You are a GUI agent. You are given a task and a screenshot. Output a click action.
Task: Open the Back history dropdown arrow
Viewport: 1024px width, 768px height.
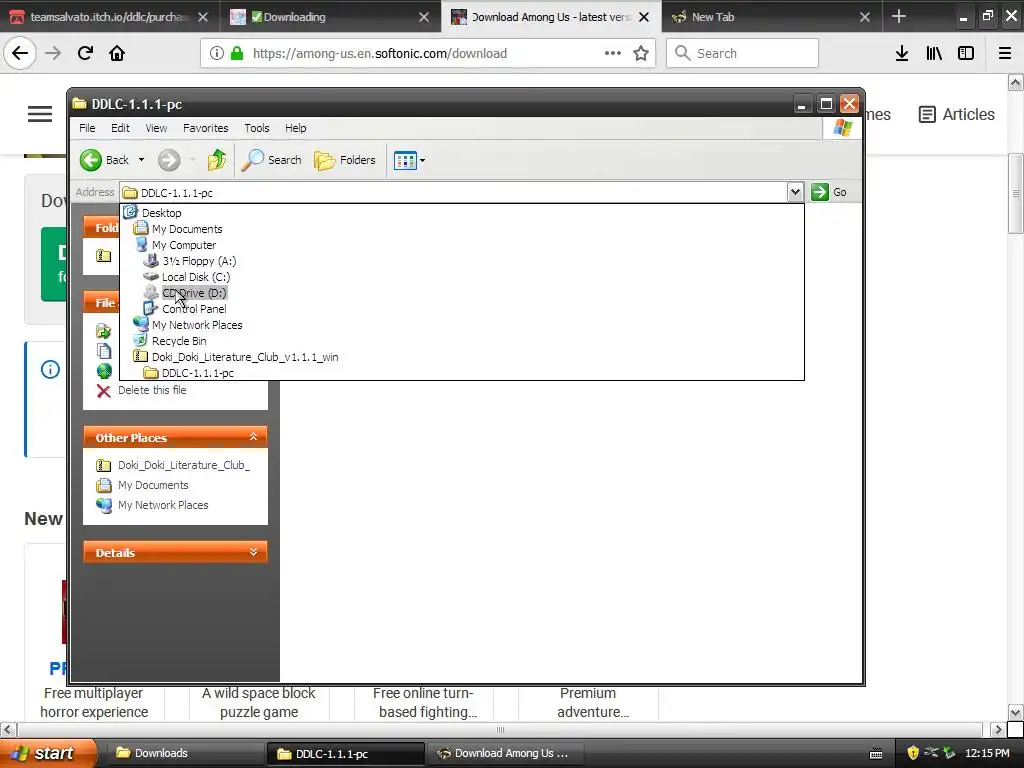(141, 160)
